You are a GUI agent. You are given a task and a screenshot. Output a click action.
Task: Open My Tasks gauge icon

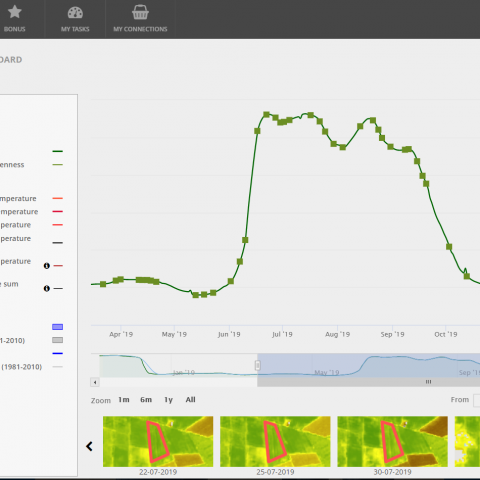click(x=75, y=13)
